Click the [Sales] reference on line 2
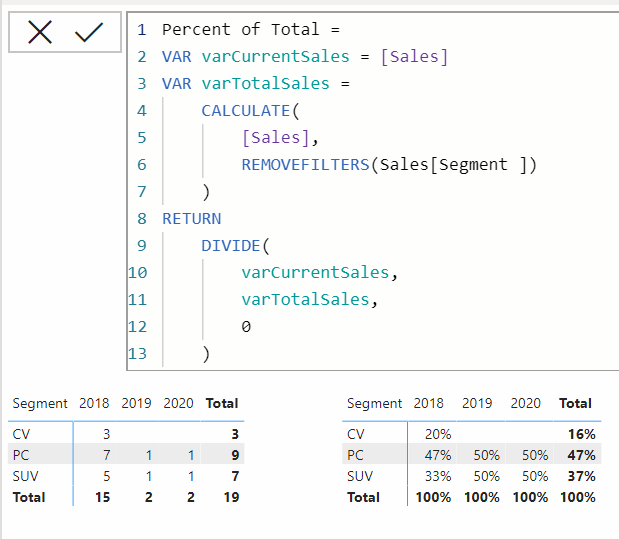This screenshot has height=539, width=619. click(414, 56)
